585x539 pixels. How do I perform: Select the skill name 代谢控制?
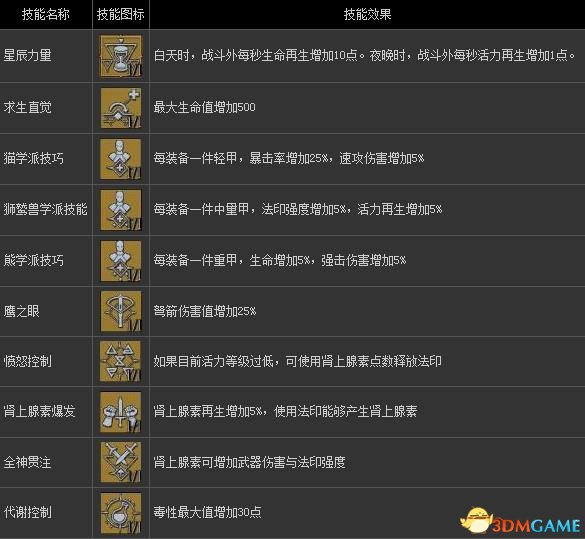coord(28,513)
